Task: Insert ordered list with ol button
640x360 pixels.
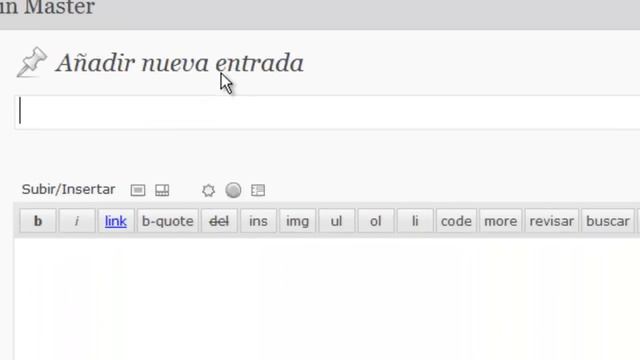Action: pyautogui.click(x=376, y=221)
